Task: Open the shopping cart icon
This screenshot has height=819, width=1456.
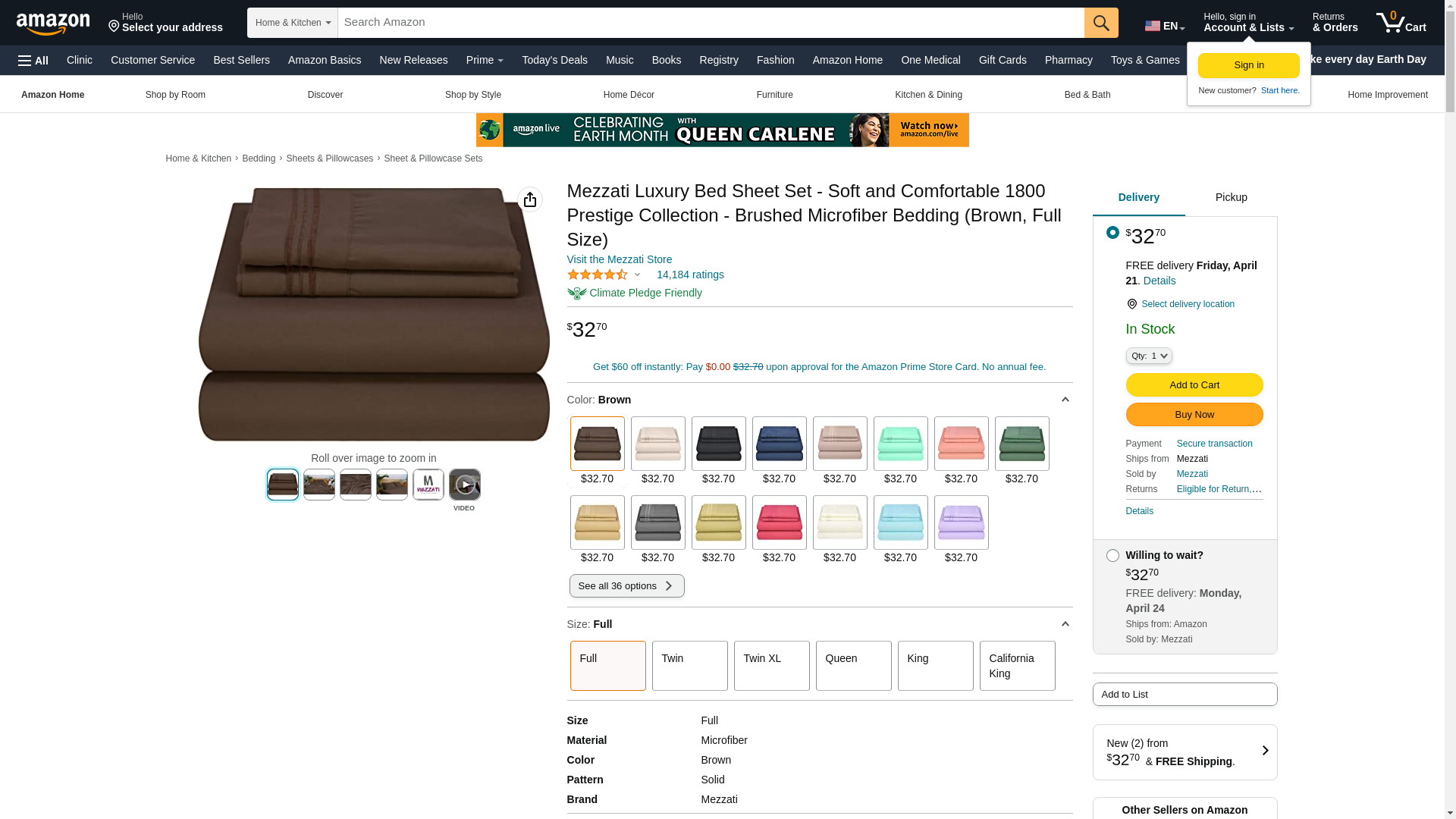Action: (1401, 23)
